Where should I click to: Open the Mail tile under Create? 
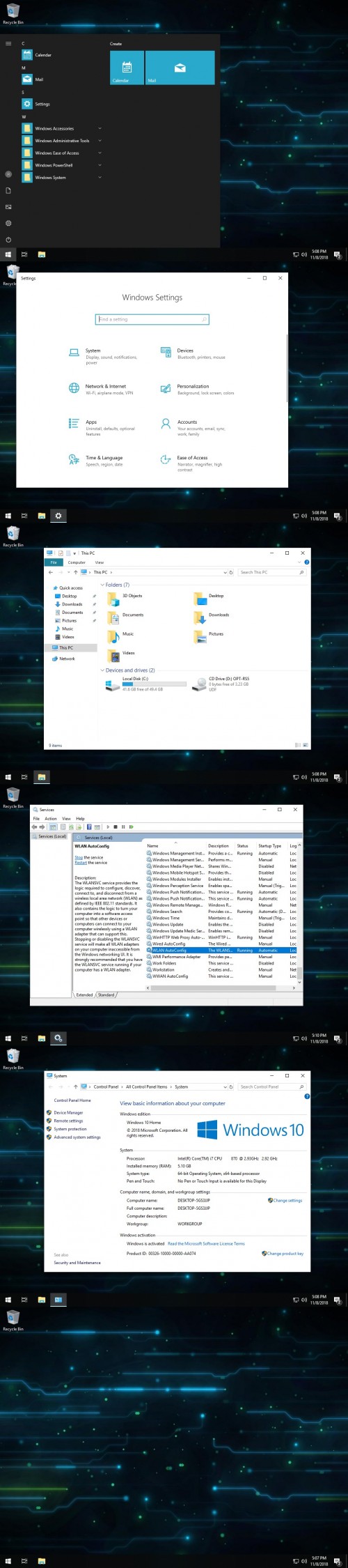click(x=180, y=68)
